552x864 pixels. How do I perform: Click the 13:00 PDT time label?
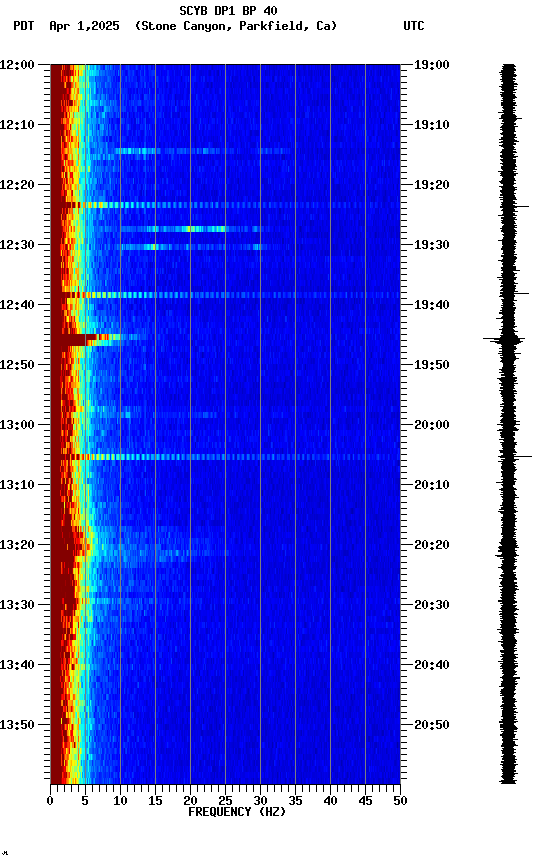[x=17, y=425]
